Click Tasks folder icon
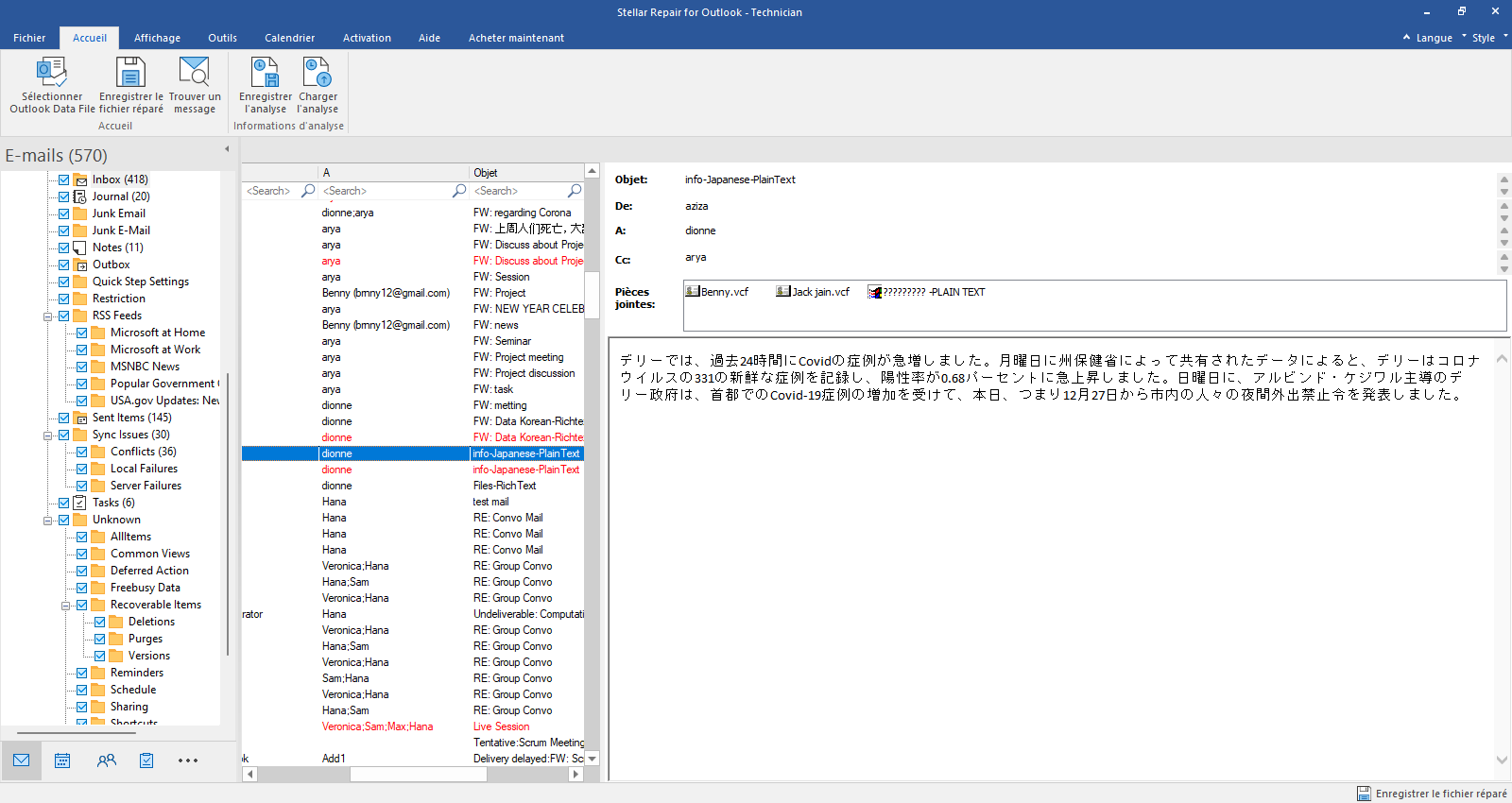This screenshot has height=803, width=1512. pos(80,503)
